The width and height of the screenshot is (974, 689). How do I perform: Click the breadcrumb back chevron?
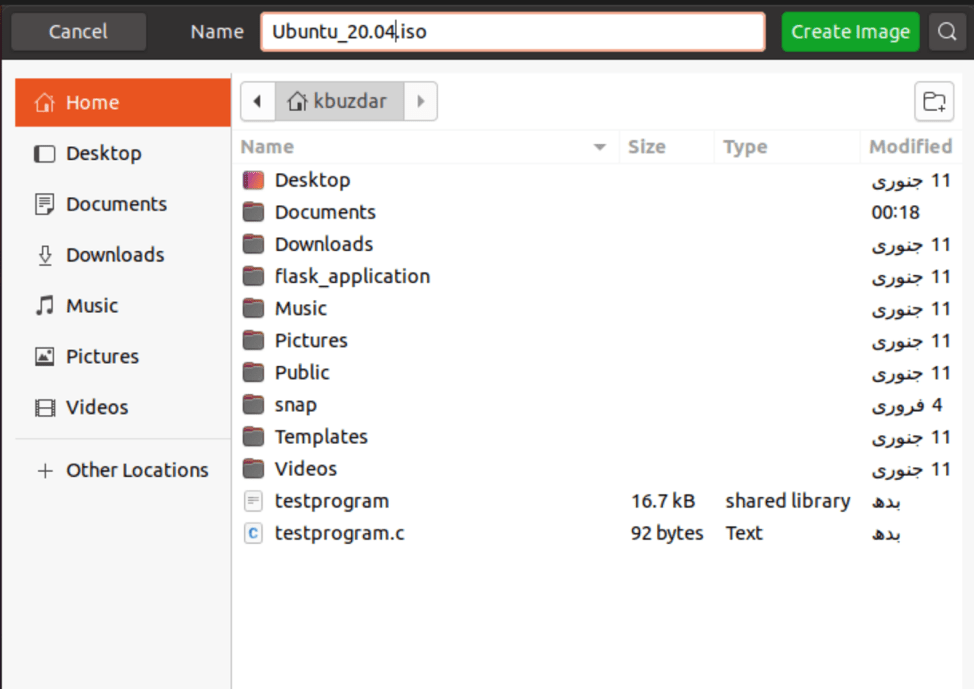point(257,101)
